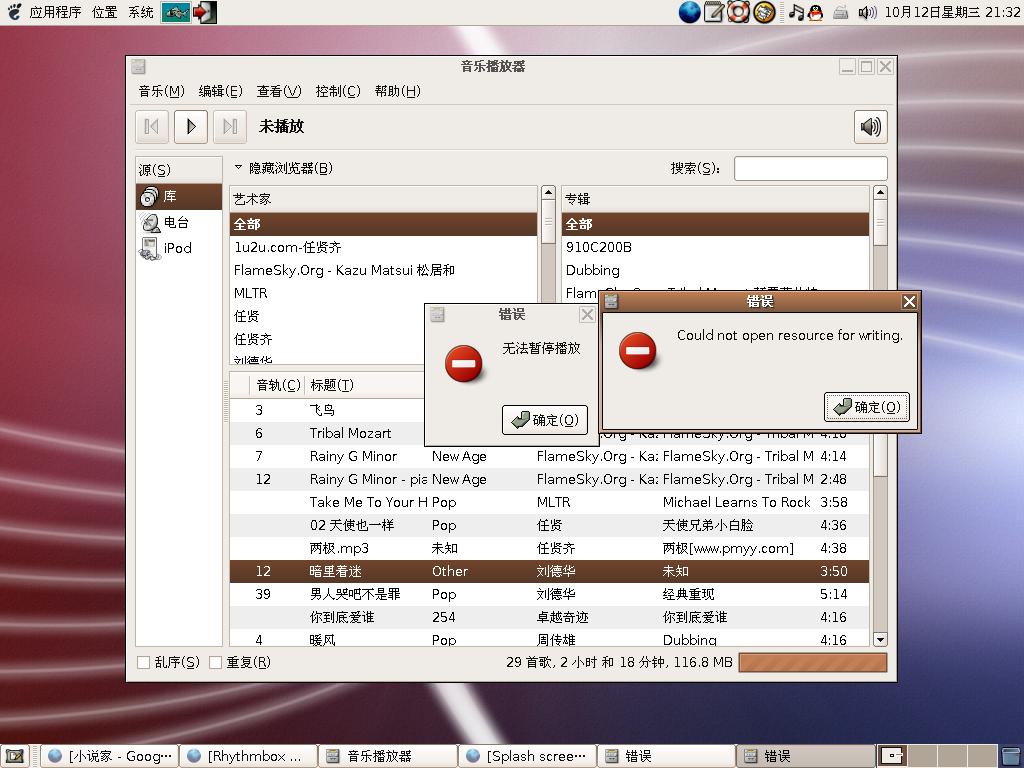Launch the globe web browser icon
Viewport: 1024px width, 768px height.
coord(690,12)
